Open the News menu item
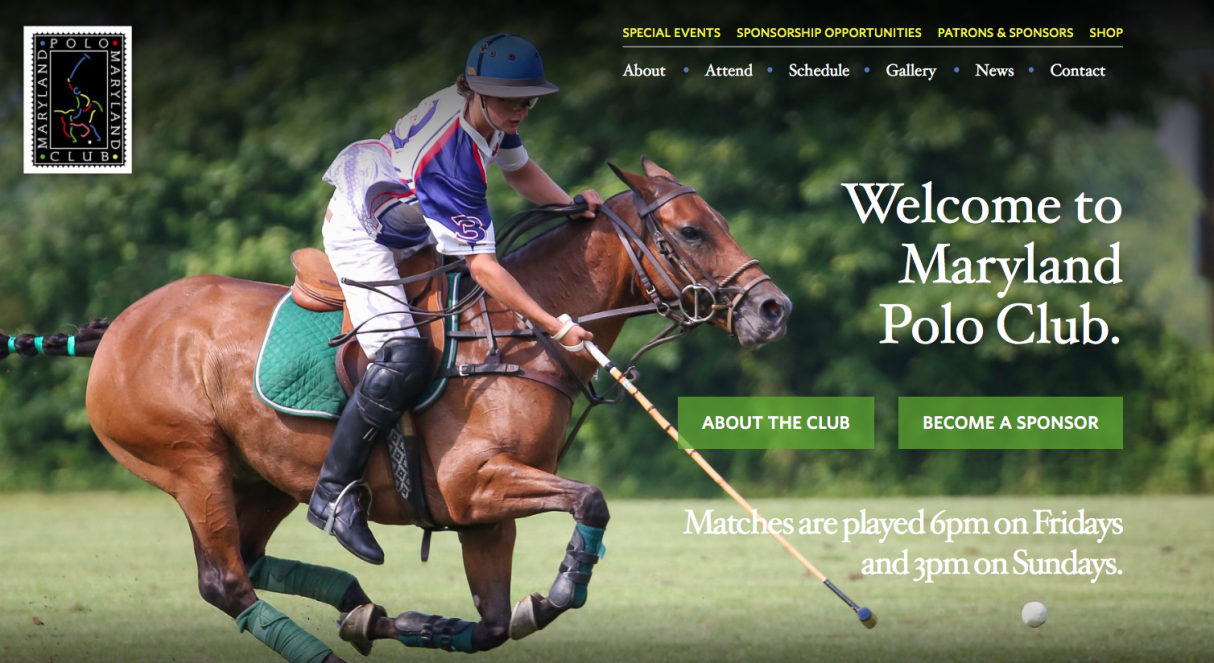Screen dimensions: 1214x663 (x=994, y=70)
